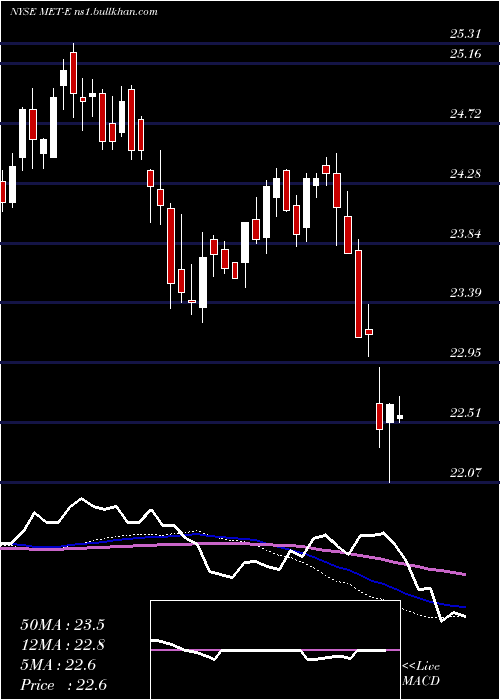500x700 pixels.
Task: Click the 22.95 price level label
Action: (x=465, y=353)
